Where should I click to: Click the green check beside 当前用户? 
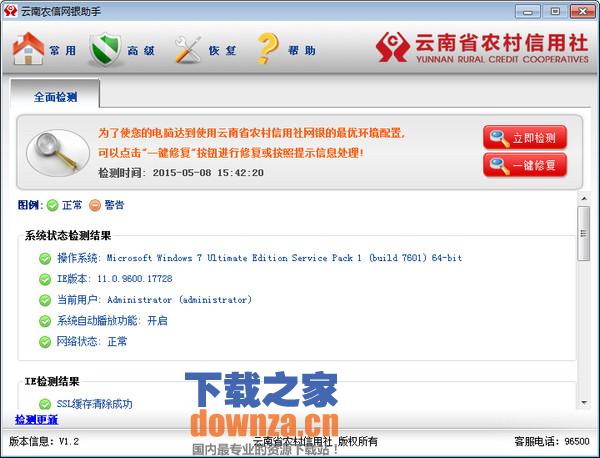45,300
